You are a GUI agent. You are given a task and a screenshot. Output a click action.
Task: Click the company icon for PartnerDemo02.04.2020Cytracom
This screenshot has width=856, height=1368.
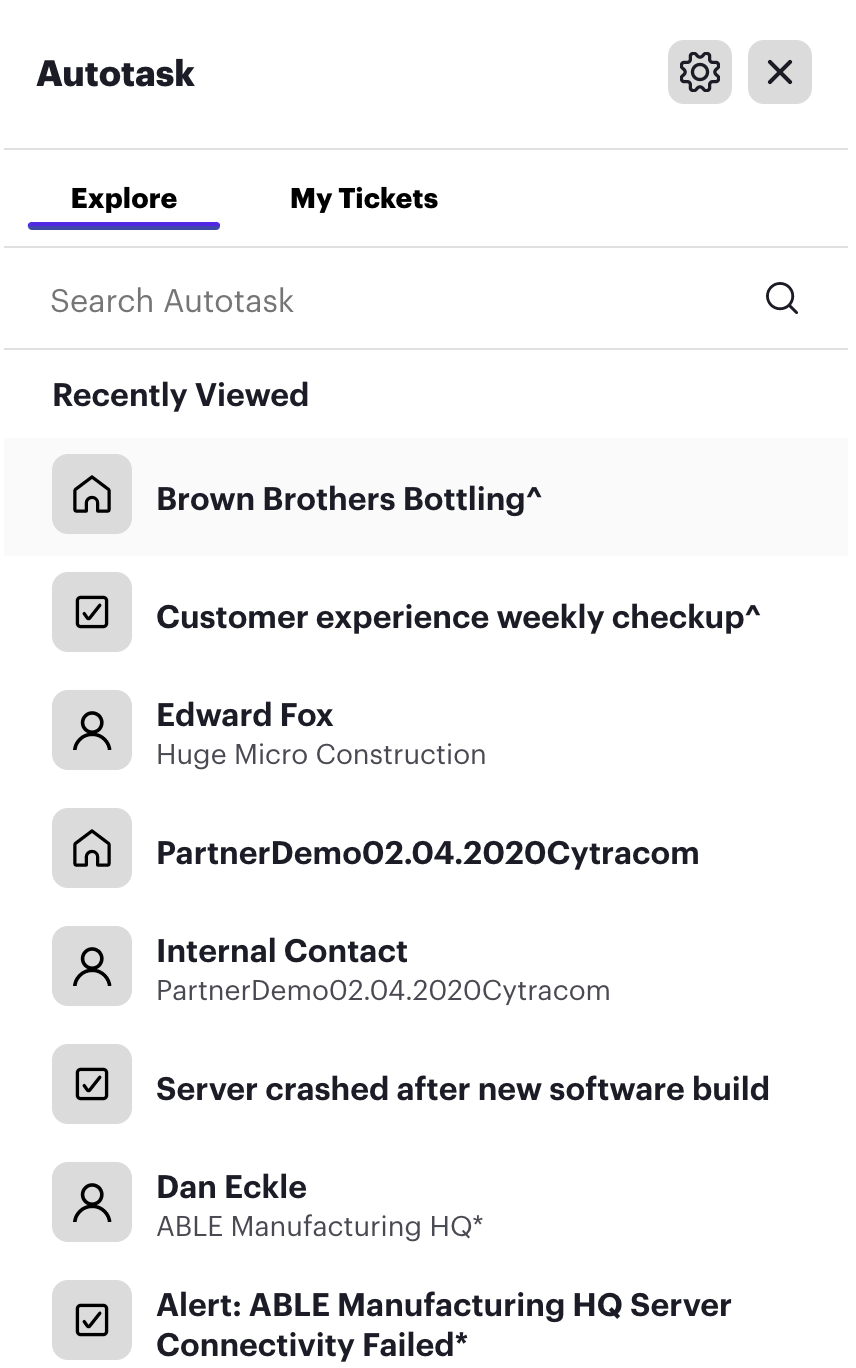tap(92, 848)
